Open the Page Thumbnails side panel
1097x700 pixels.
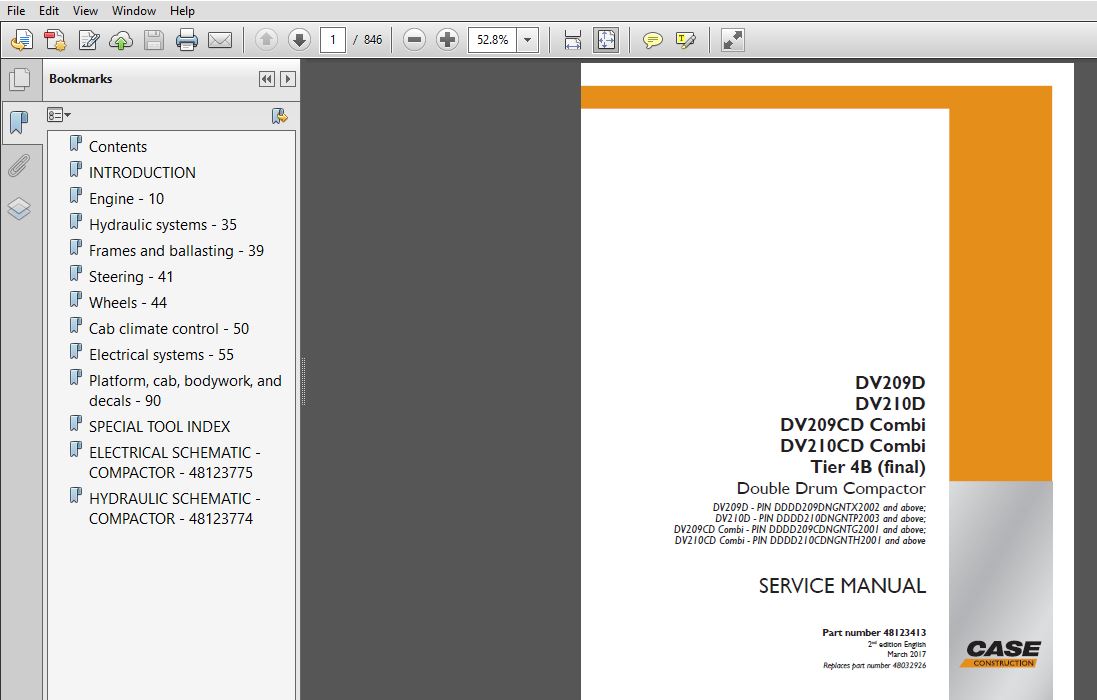point(20,79)
